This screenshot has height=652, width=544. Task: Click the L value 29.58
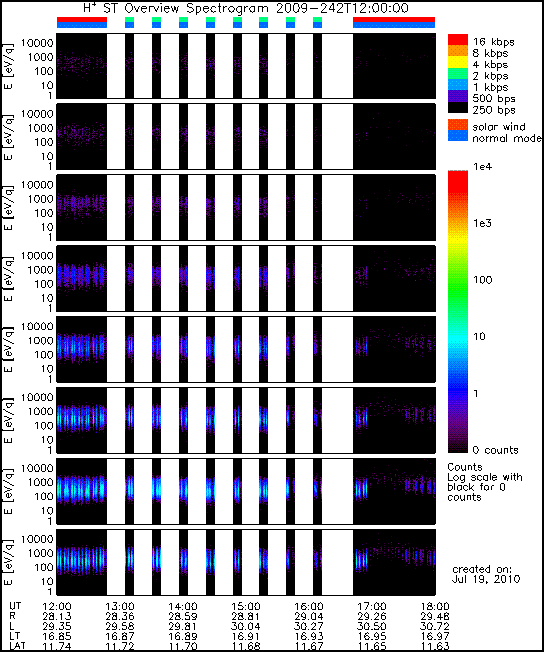click(120, 626)
